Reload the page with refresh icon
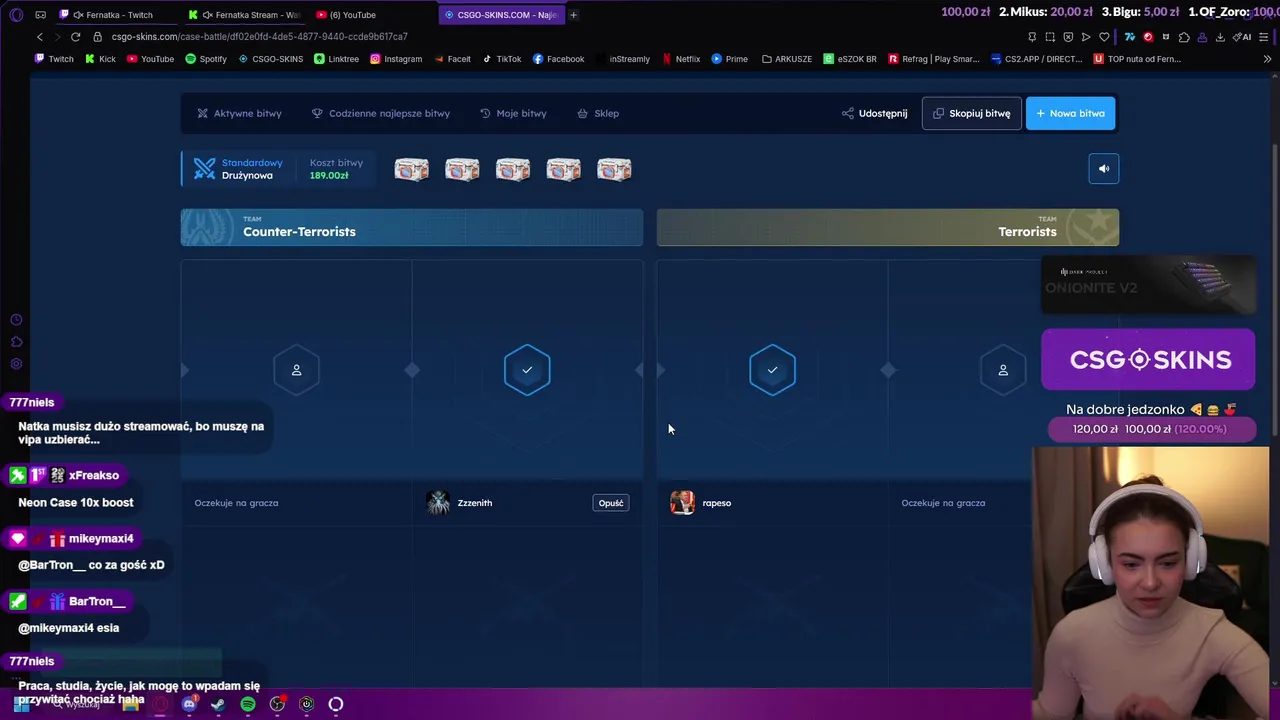The width and height of the screenshot is (1280, 720). coord(75,37)
